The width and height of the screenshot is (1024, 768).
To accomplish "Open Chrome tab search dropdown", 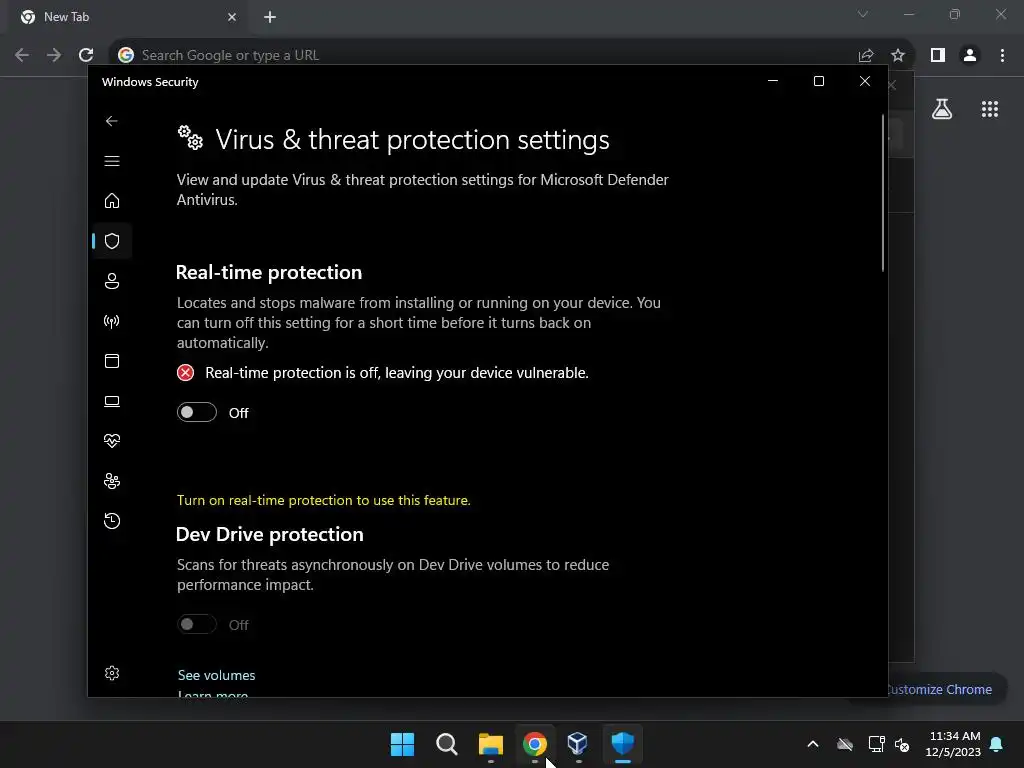I will [863, 14].
